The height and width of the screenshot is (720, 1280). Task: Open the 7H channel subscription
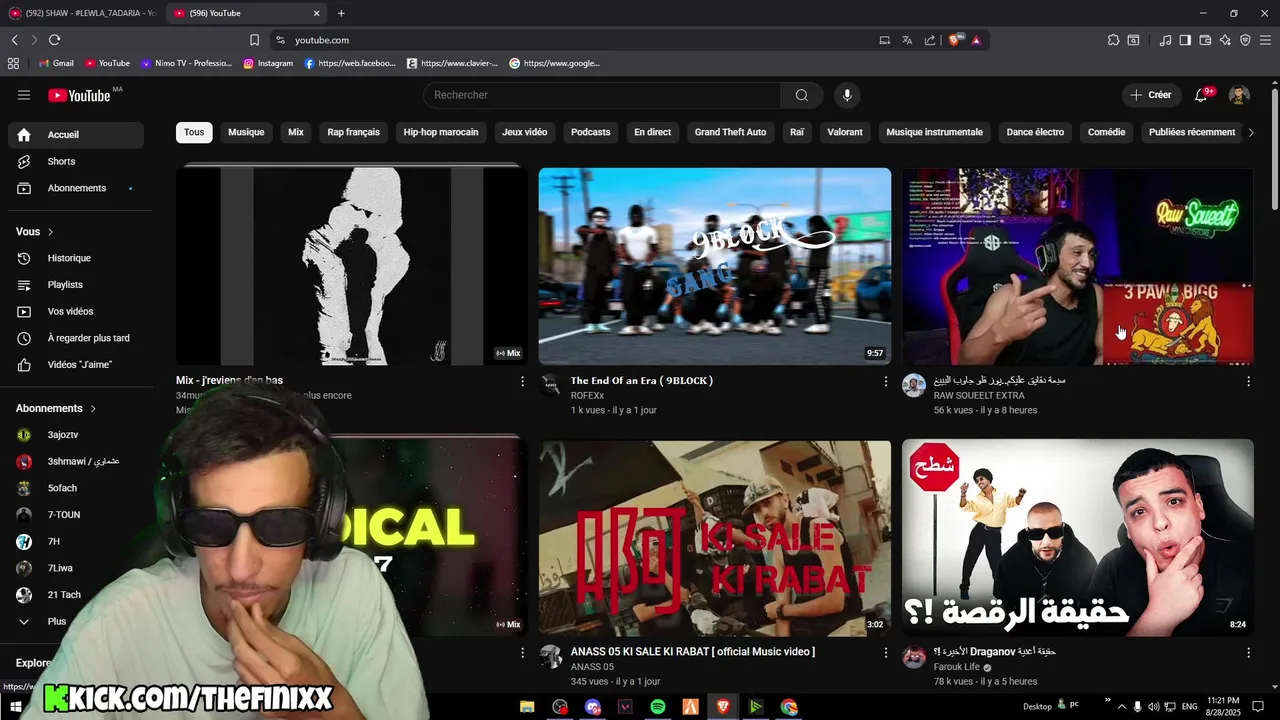click(x=76, y=541)
